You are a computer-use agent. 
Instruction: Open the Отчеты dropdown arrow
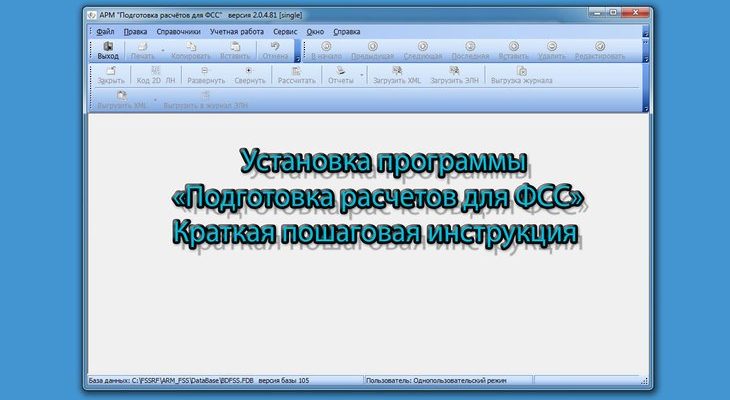coord(362,75)
